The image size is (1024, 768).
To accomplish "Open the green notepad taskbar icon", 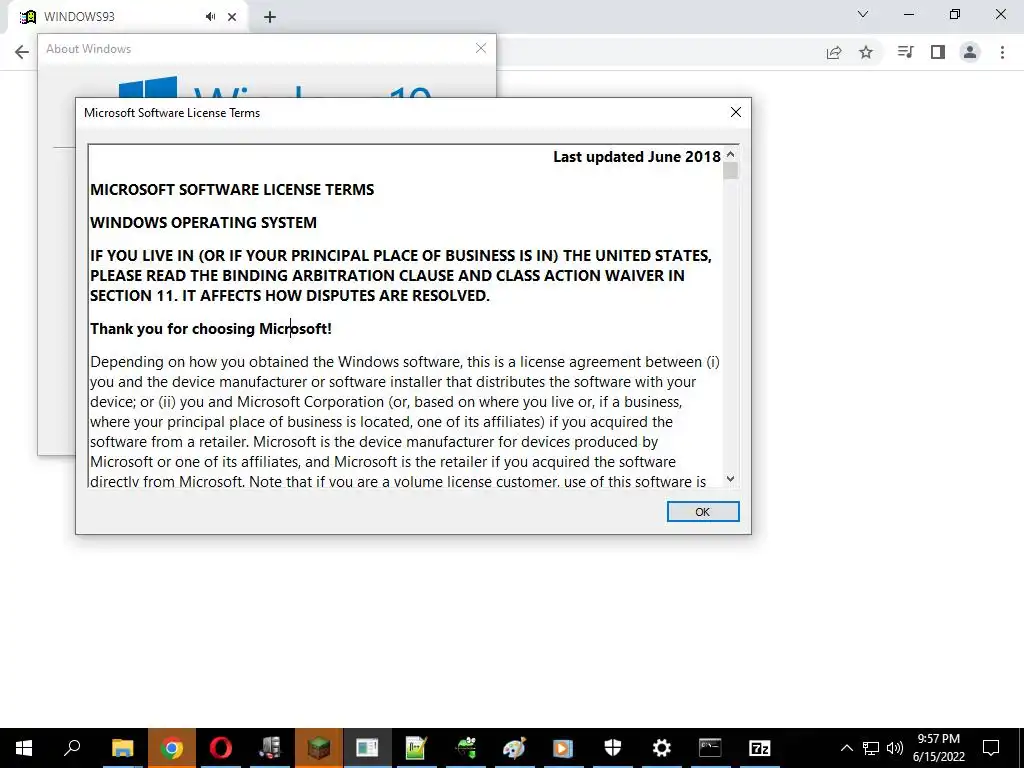I will pyautogui.click(x=416, y=748).
